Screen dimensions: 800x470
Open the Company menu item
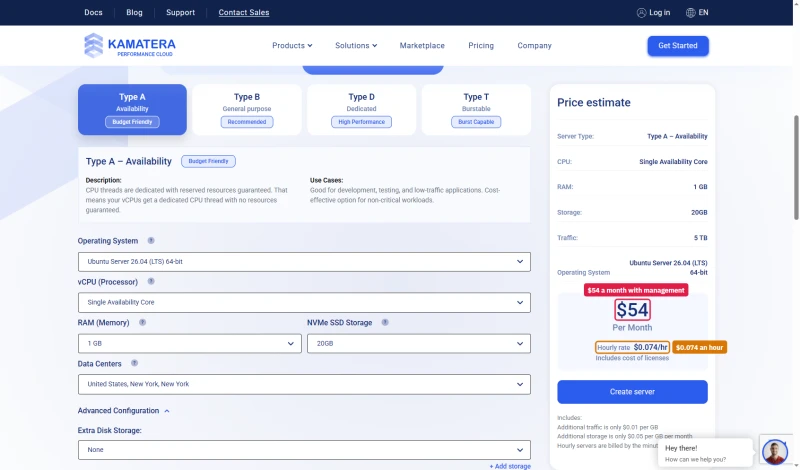[534, 45]
